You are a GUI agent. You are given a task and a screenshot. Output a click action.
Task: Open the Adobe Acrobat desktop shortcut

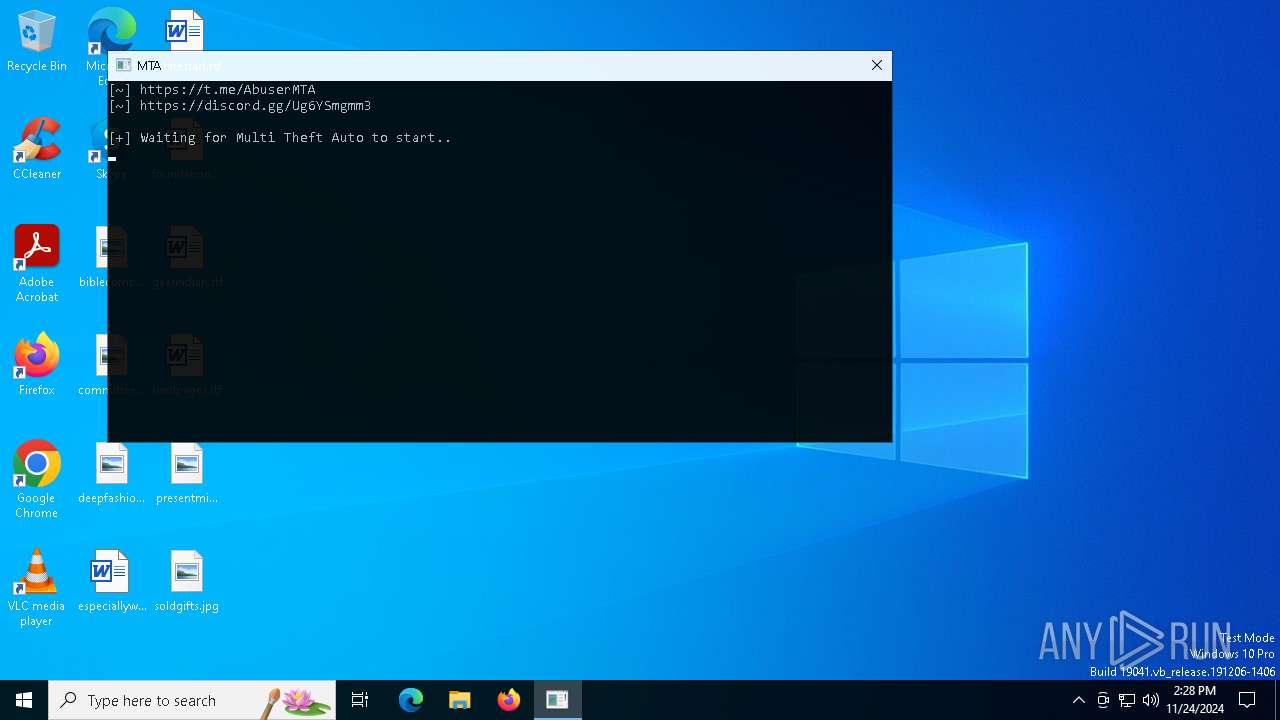[37, 264]
